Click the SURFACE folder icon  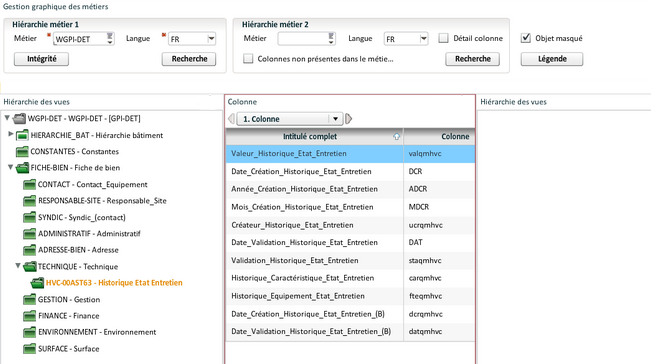pos(29,349)
